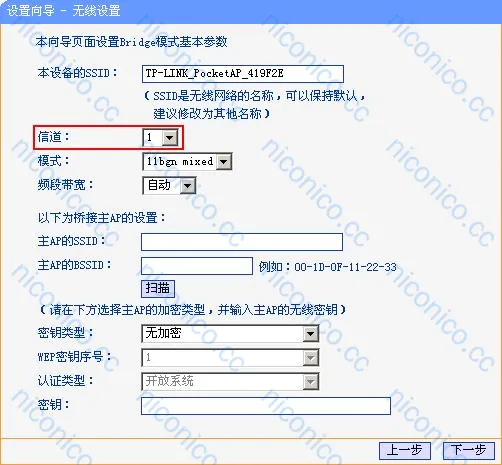Open the 信道 channel dropdown arrow

coord(170,137)
